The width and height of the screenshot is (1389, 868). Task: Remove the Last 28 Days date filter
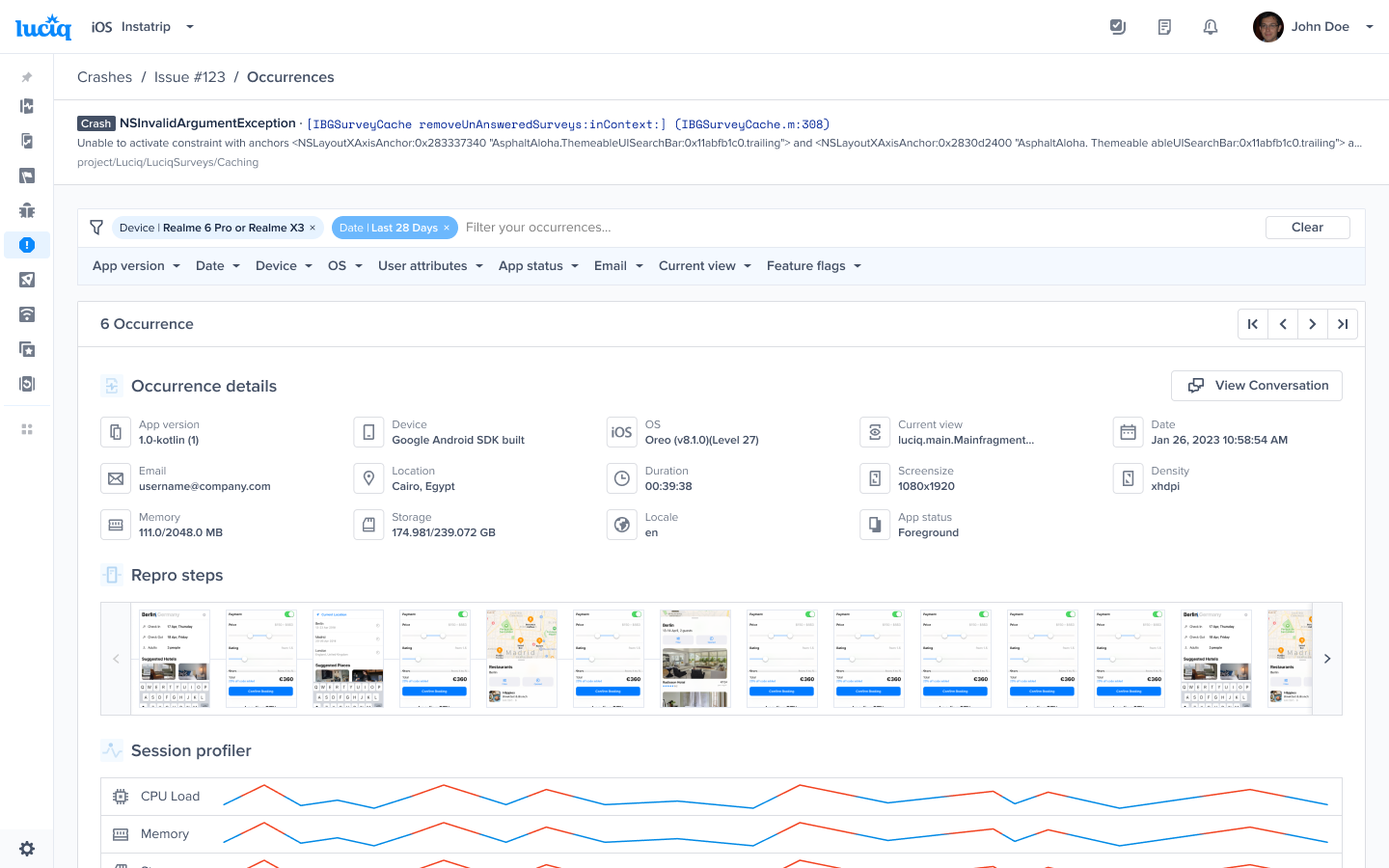(x=447, y=229)
